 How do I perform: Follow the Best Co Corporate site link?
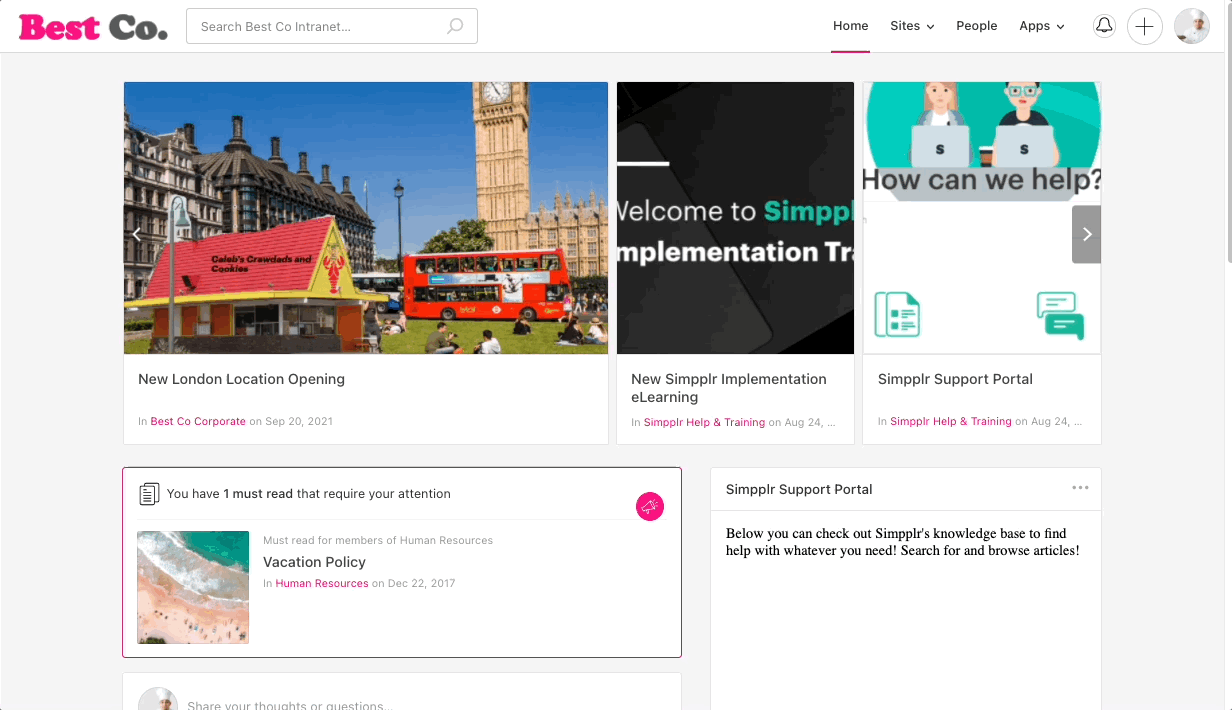tap(198, 422)
